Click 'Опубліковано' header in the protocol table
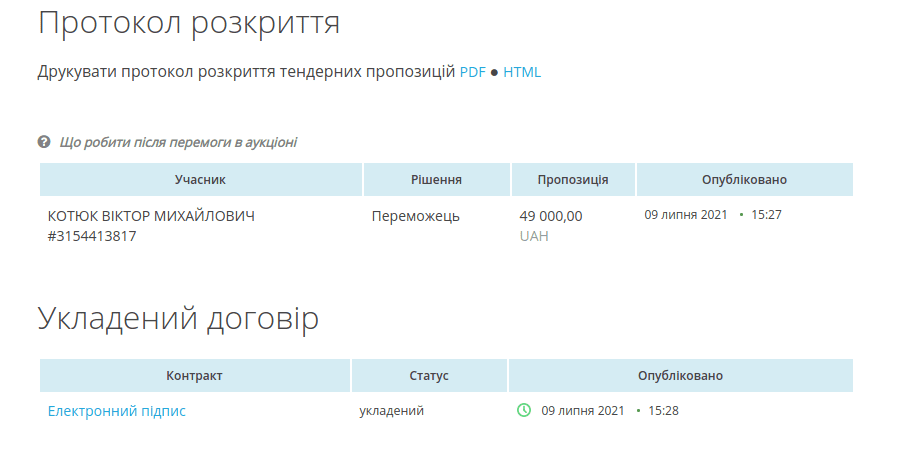903x473 pixels. pos(744,180)
